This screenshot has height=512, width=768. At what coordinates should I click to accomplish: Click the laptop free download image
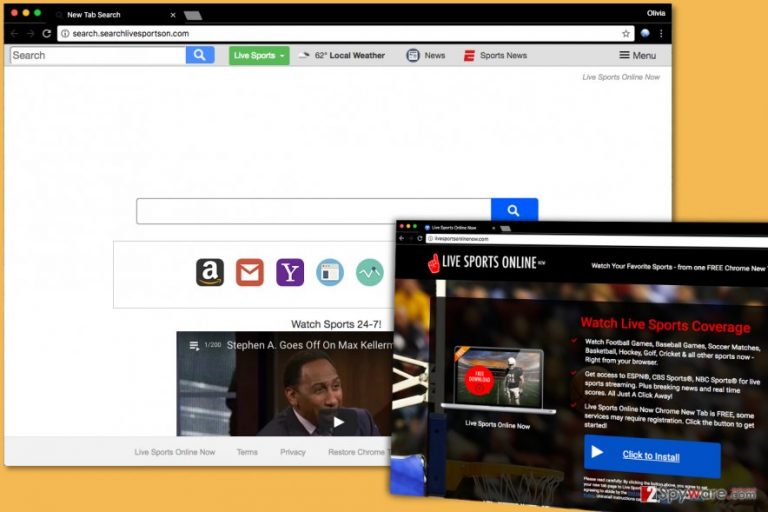pyautogui.click(x=498, y=379)
